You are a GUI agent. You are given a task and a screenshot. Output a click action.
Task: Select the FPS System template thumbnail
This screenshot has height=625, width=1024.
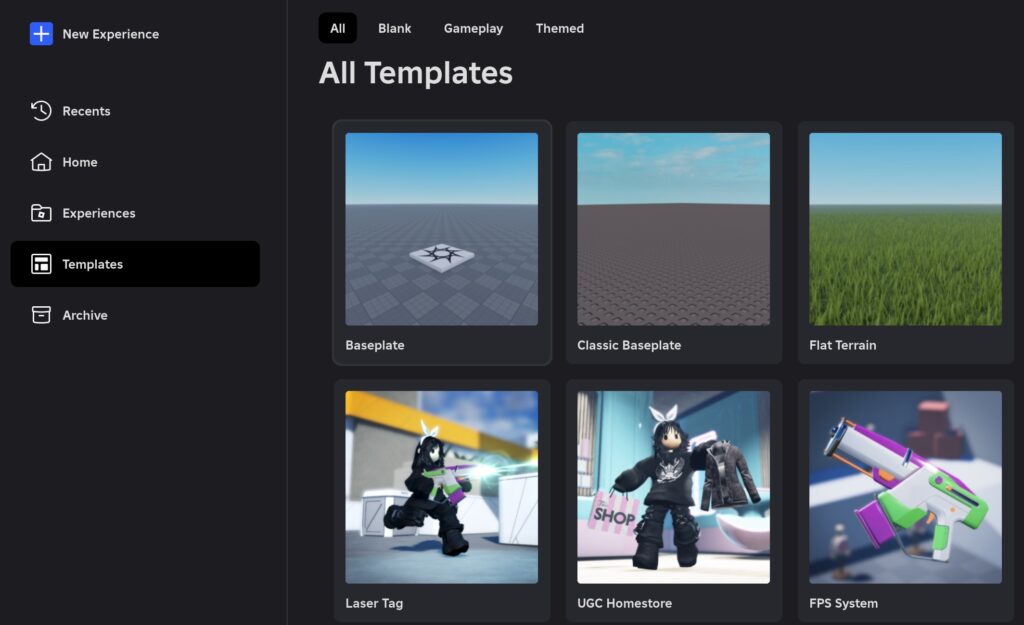pos(905,487)
